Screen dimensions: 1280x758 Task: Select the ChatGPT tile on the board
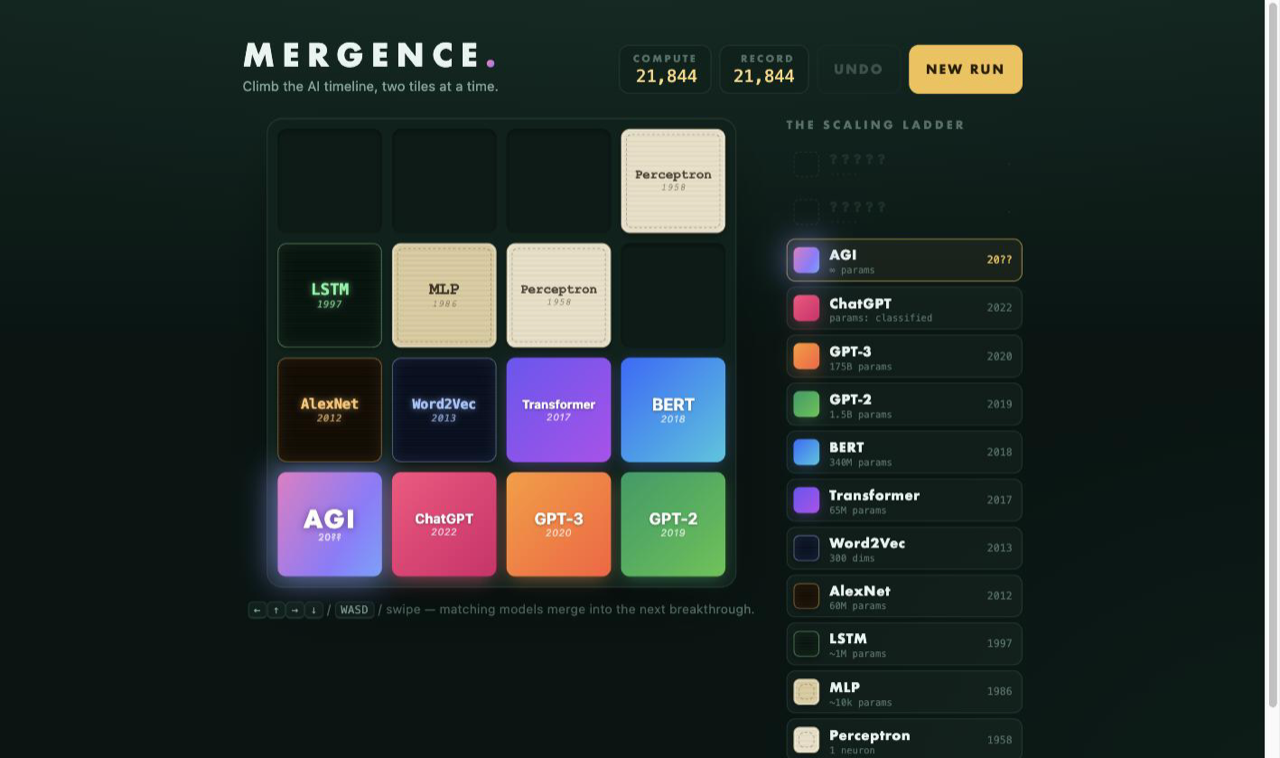444,524
